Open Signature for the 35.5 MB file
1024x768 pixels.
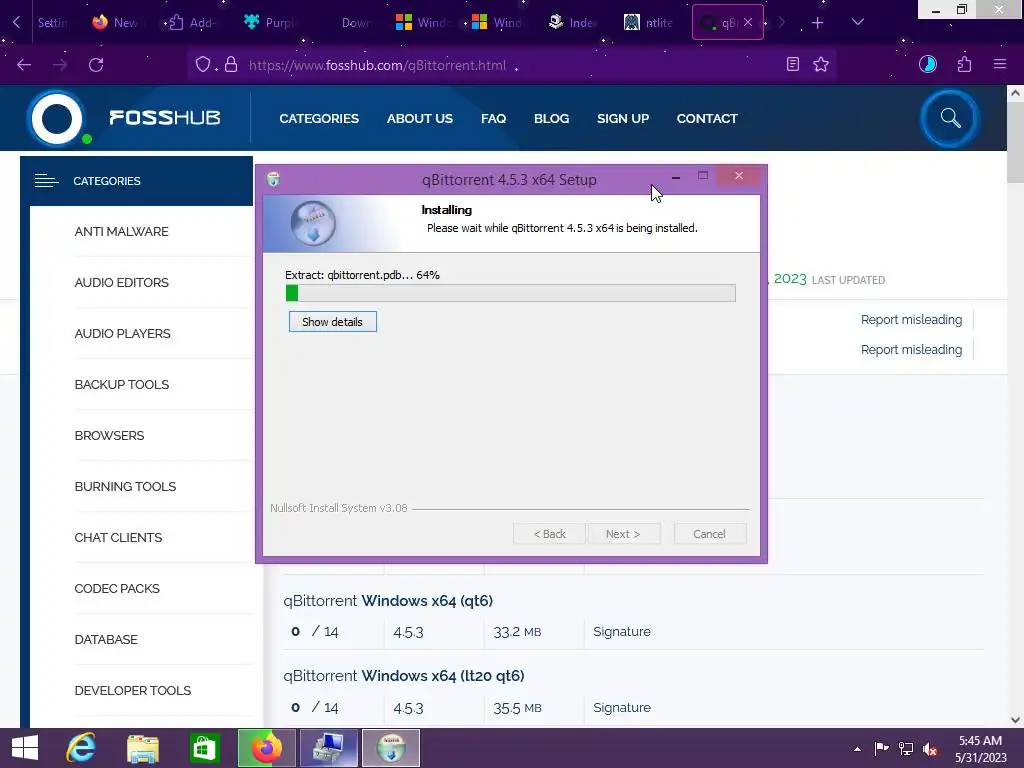pos(622,707)
